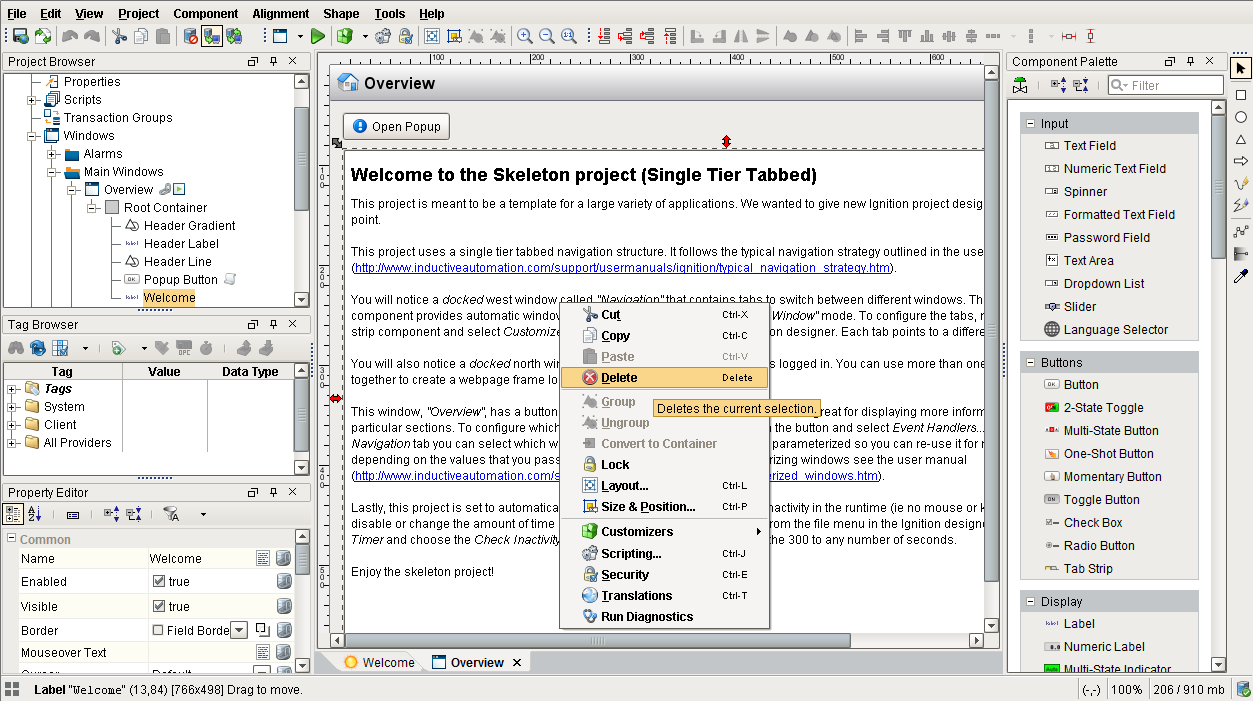Choose Scripting from the context menu
This screenshot has height=701, width=1253.
pos(630,553)
